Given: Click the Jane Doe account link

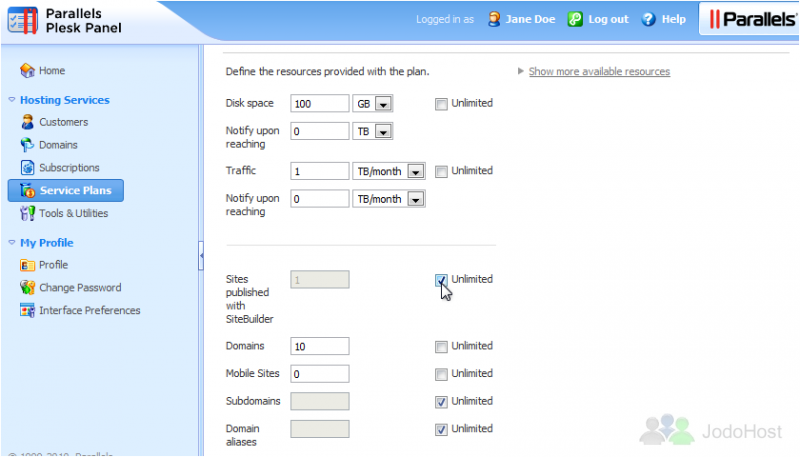Looking at the screenshot, I should click(530, 19).
